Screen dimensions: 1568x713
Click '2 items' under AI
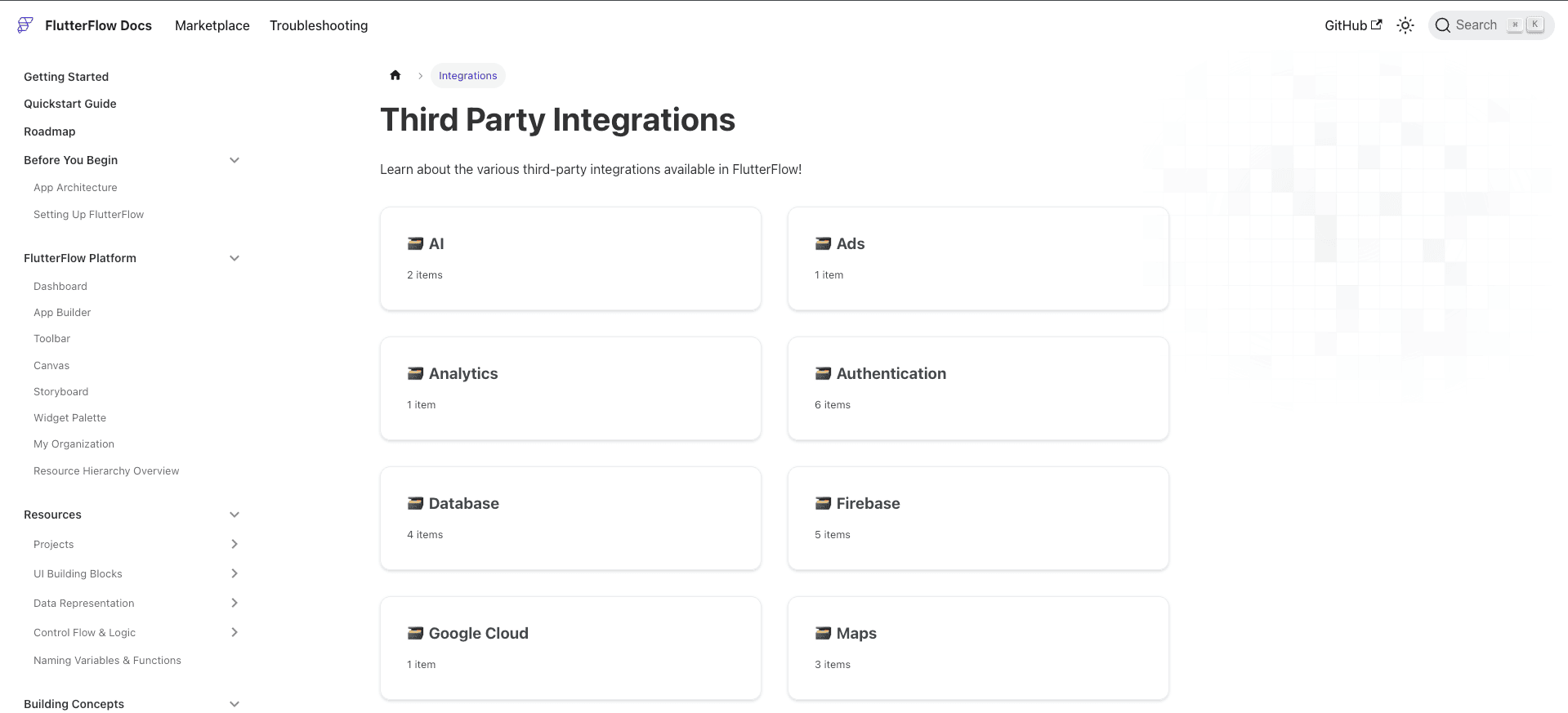(425, 274)
